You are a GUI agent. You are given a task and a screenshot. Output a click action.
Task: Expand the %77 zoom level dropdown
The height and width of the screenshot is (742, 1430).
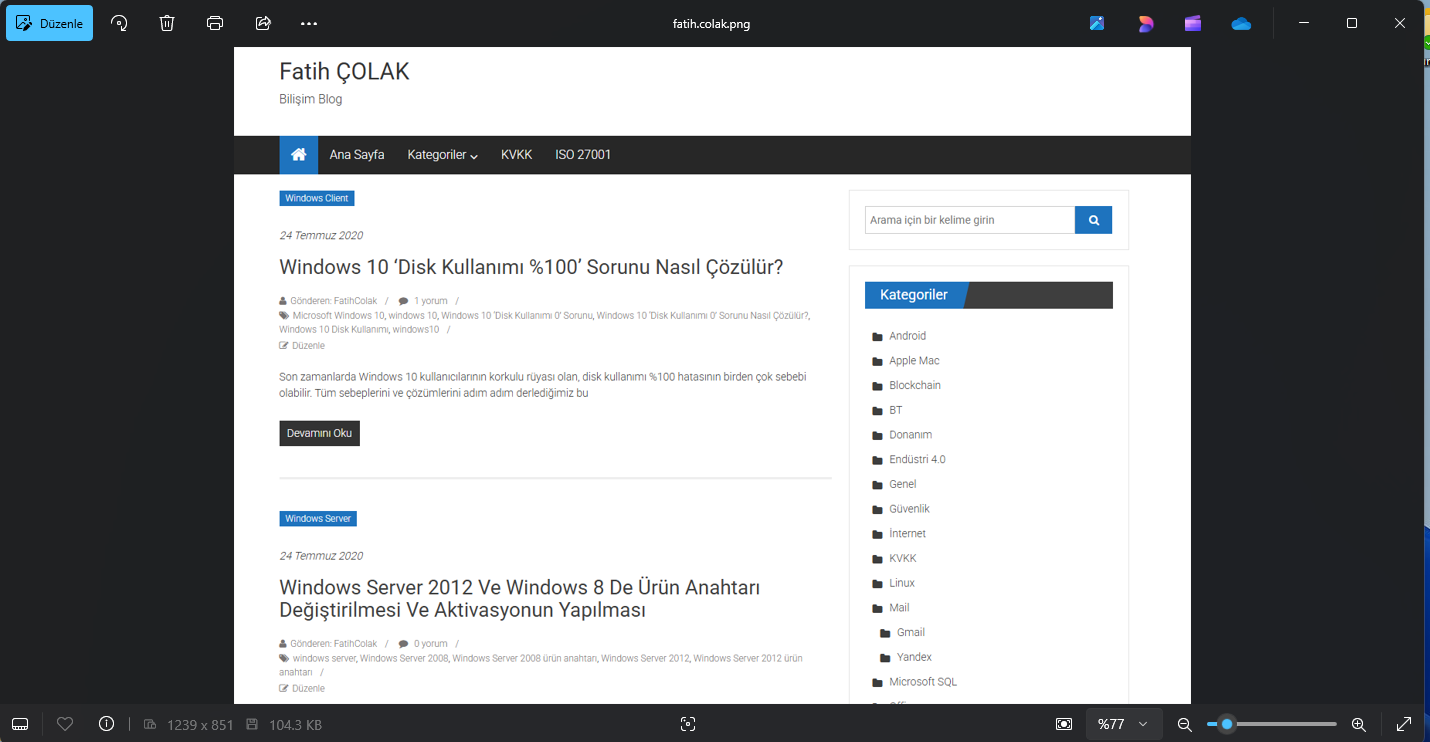(x=1123, y=724)
